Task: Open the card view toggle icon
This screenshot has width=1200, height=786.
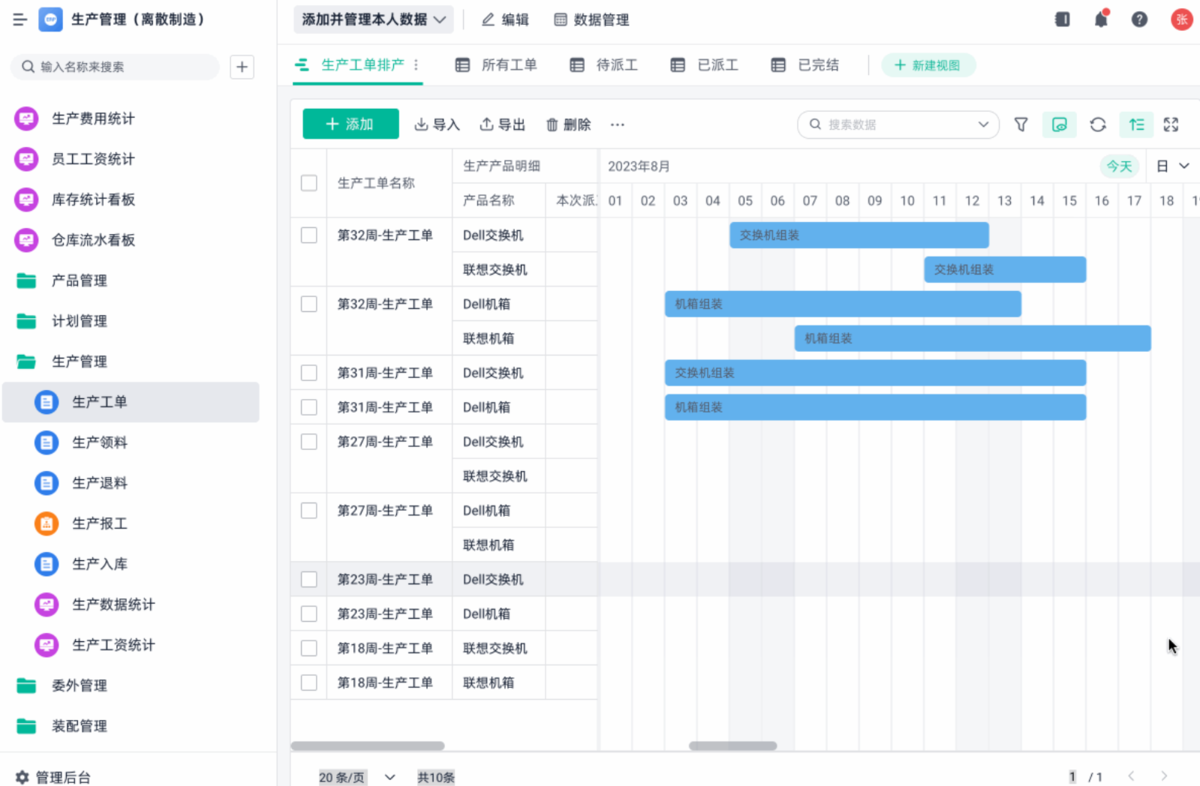Action: coord(1059,124)
